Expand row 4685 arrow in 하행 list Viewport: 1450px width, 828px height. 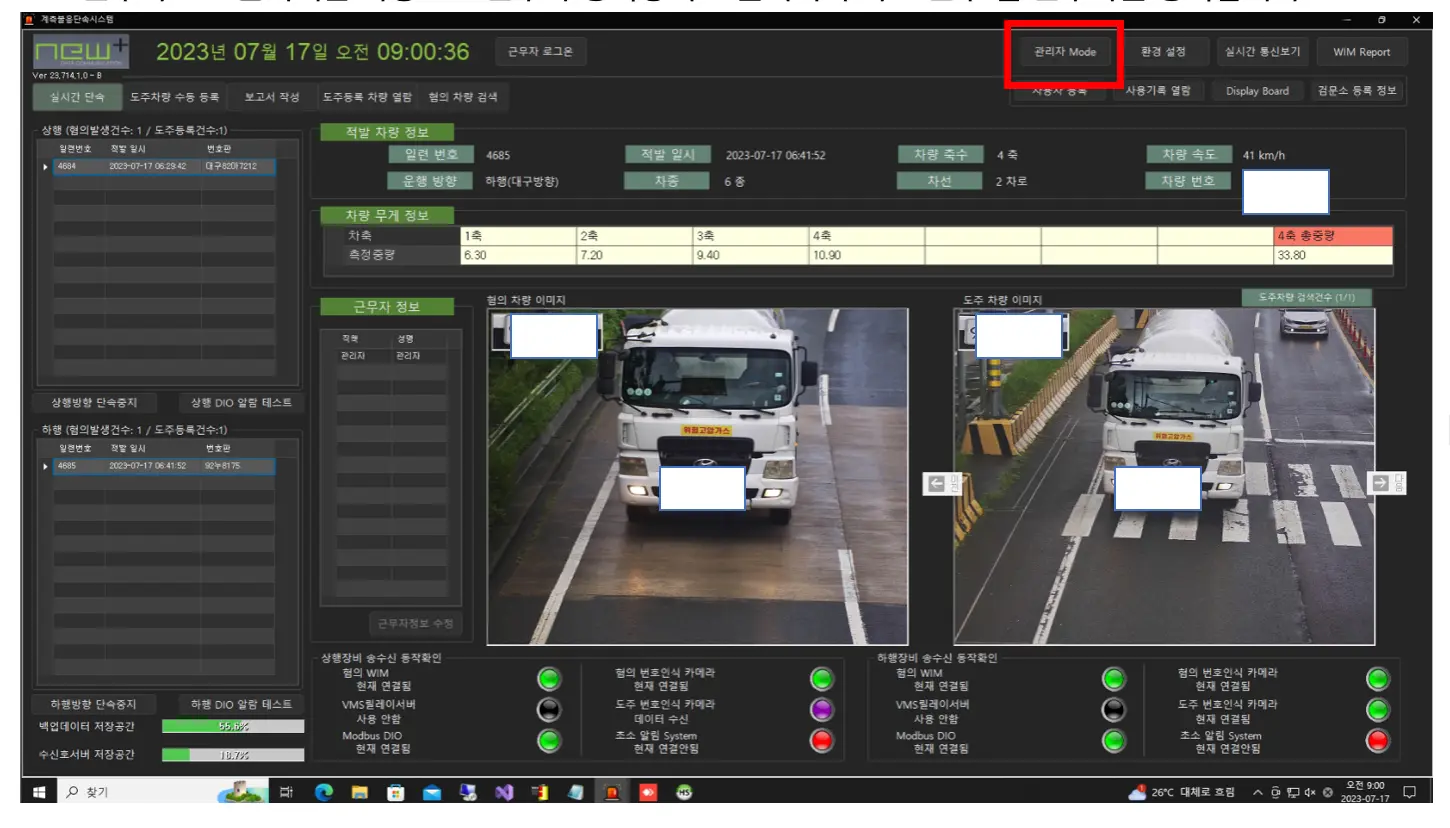[x=45, y=466]
